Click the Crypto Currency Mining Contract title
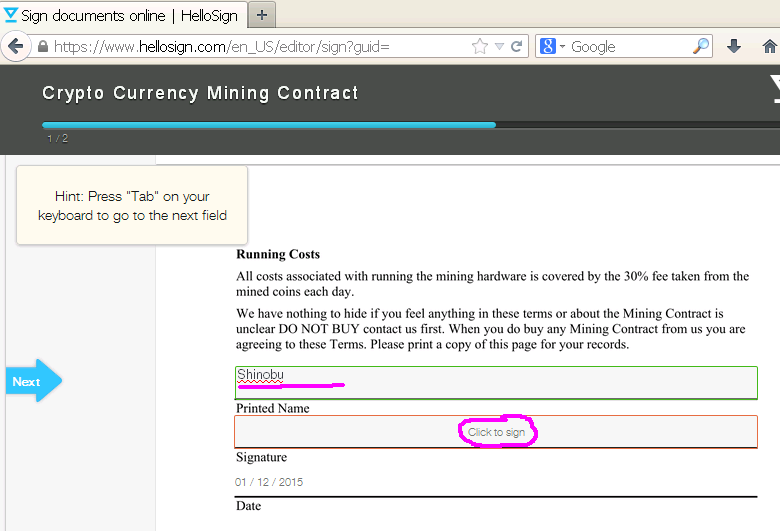 [x=200, y=93]
